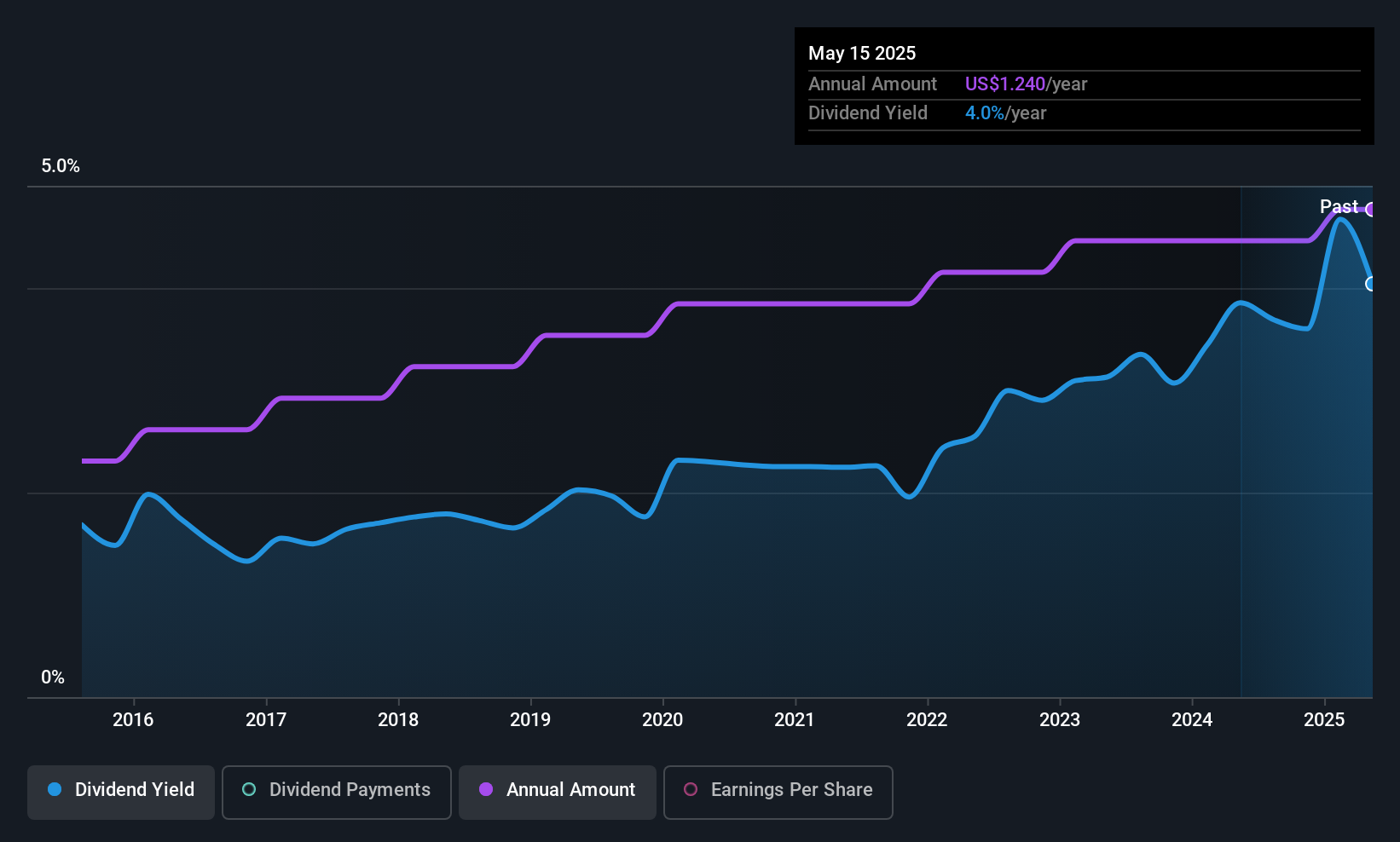
Task: Enable the Dividend Payments series
Action: [336, 792]
